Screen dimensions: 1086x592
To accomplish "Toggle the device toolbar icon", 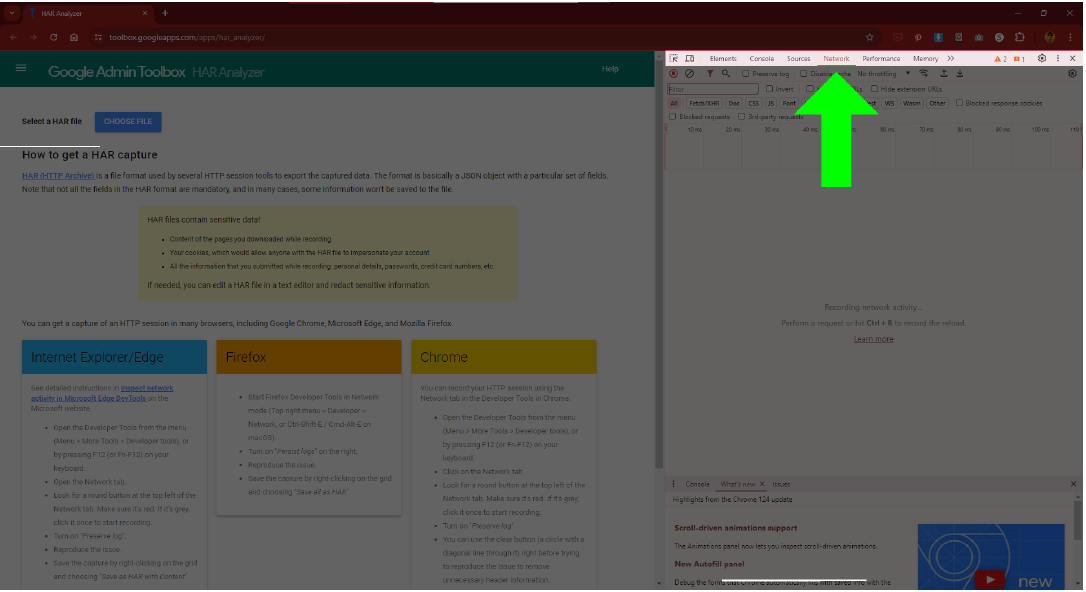I will (690, 59).
